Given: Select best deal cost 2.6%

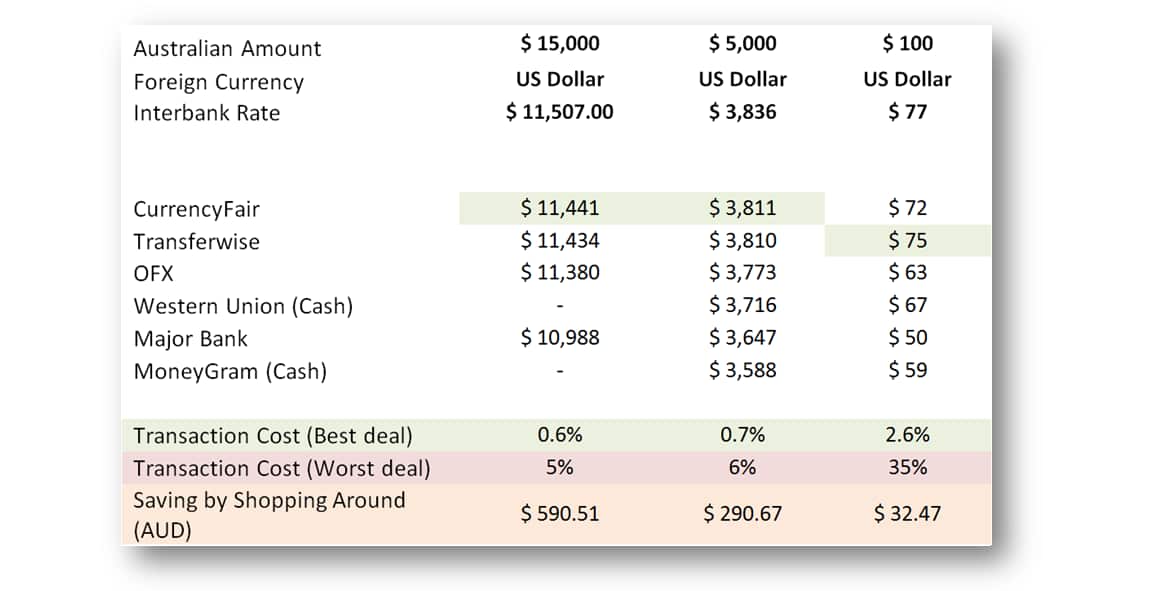Looking at the screenshot, I should (907, 435).
